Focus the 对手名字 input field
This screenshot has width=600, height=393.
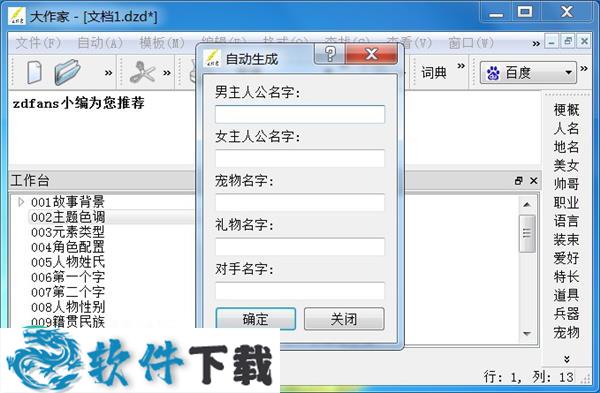pyautogui.click(x=300, y=291)
